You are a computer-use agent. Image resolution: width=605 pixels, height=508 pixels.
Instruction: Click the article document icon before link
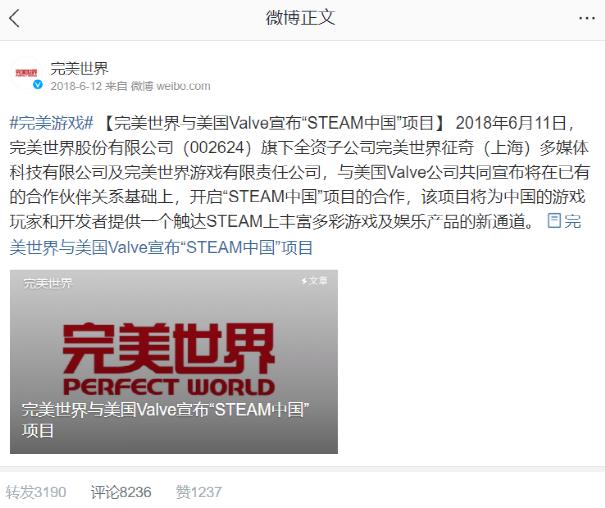click(554, 221)
